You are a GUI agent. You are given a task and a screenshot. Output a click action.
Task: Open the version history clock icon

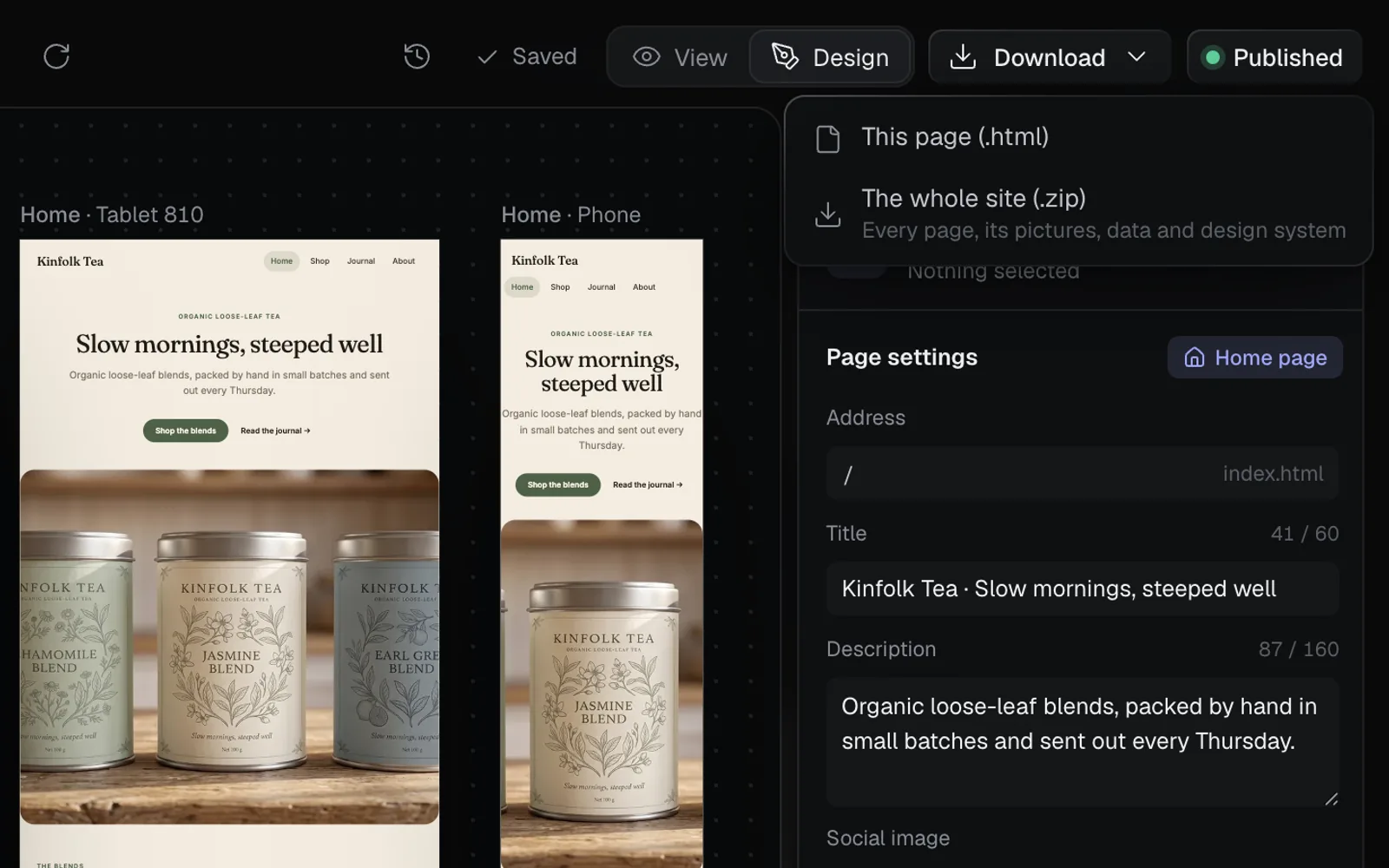pos(417,56)
